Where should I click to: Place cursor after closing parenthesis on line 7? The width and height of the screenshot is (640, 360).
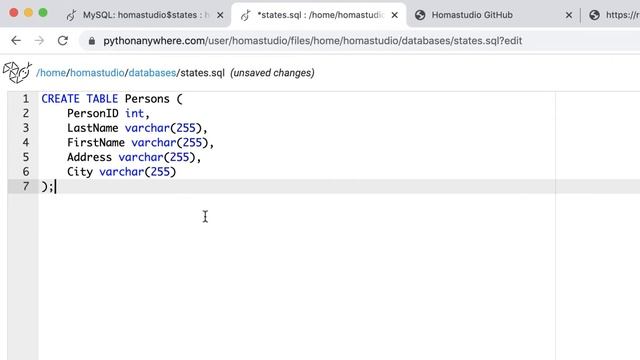pos(49,187)
